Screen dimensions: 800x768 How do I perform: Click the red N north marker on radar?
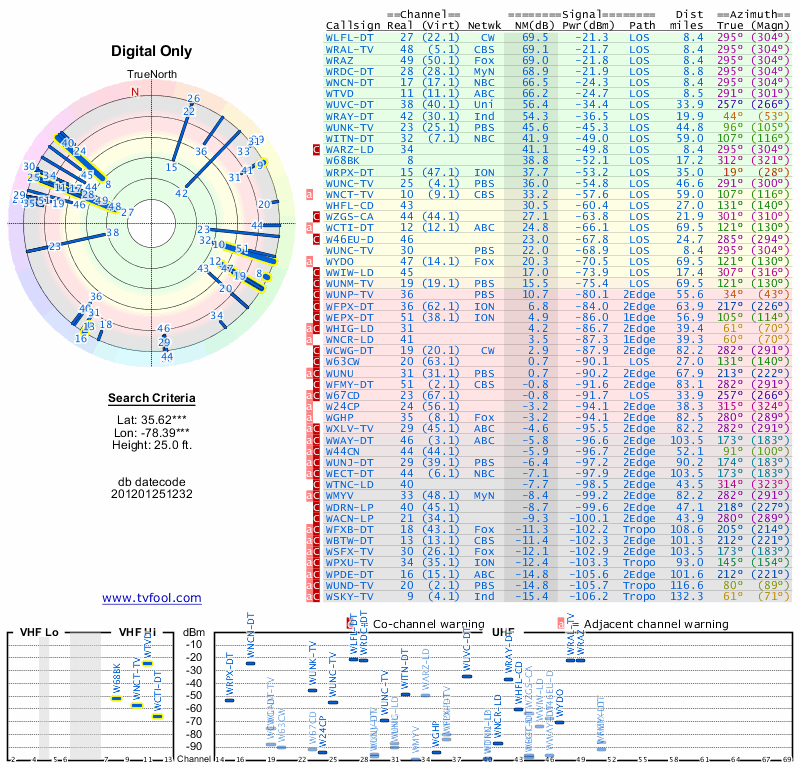click(135, 92)
